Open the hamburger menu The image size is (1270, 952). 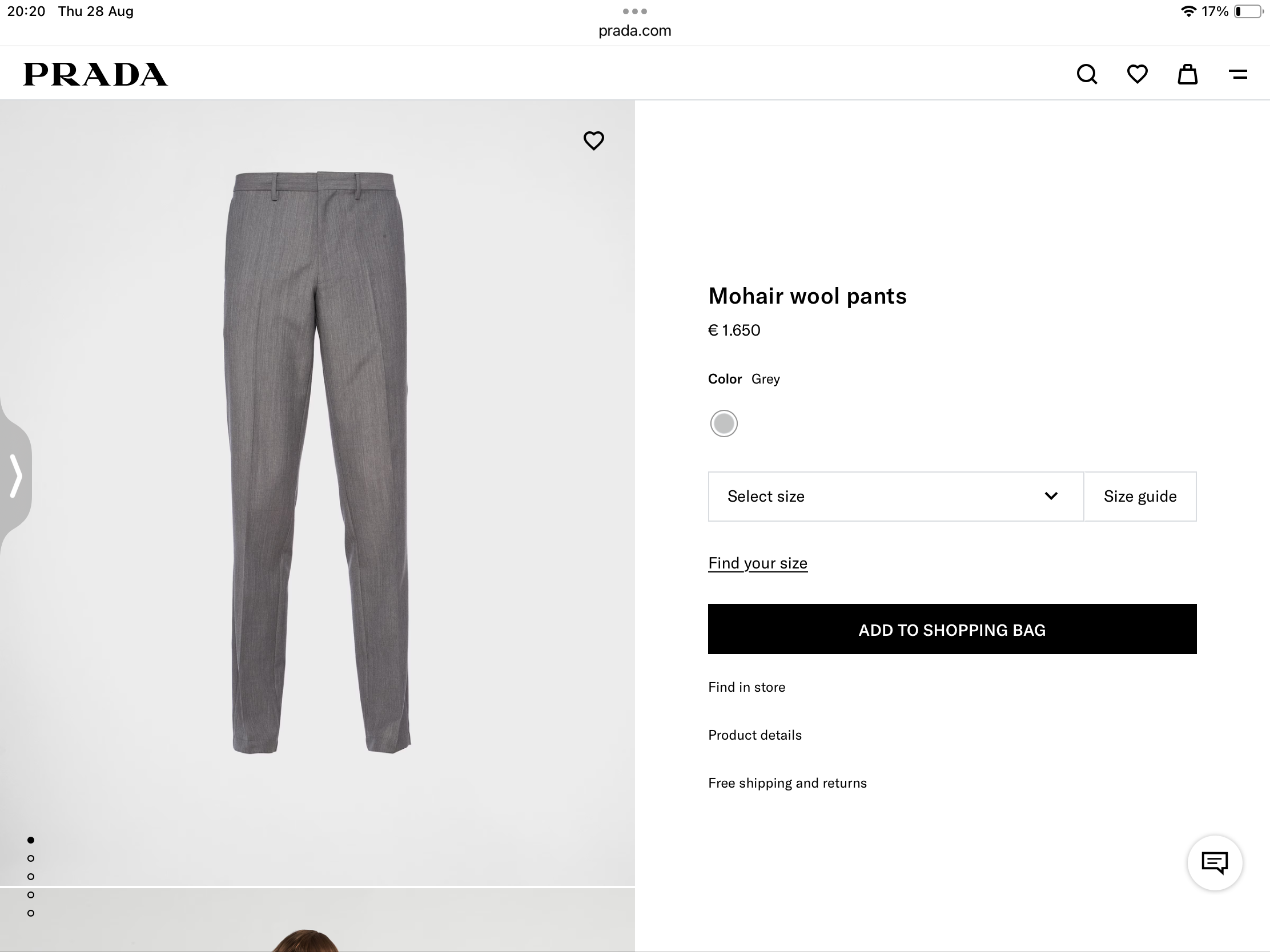pyautogui.click(x=1238, y=74)
